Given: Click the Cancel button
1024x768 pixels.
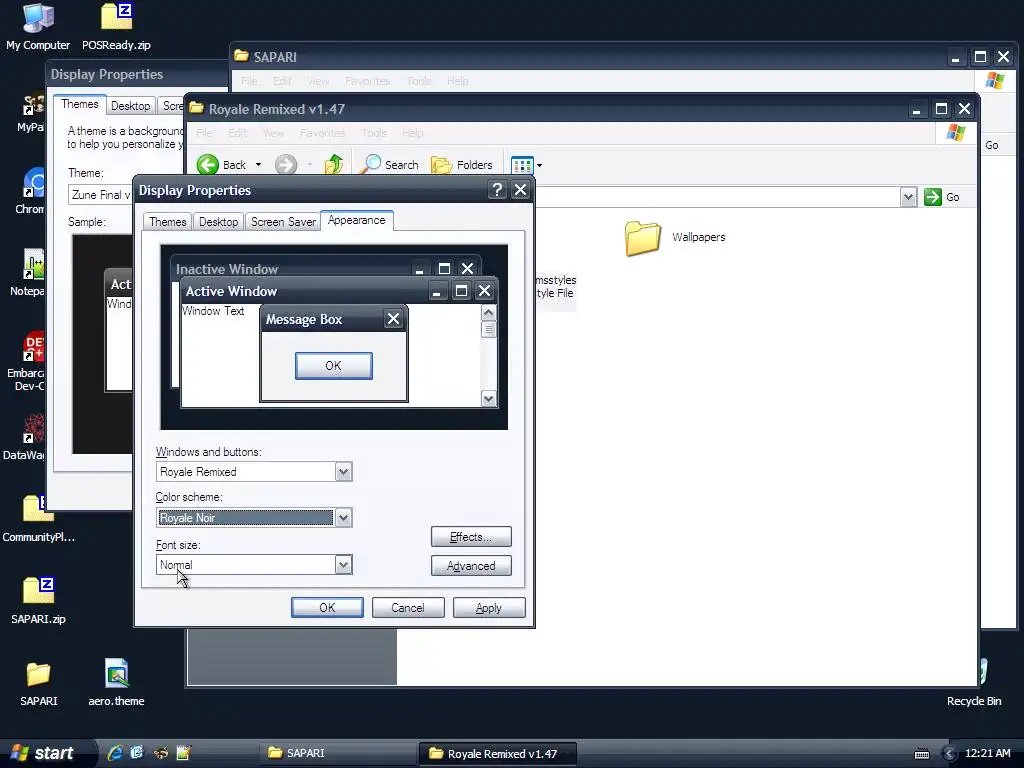Looking at the screenshot, I should pyautogui.click(x=408, y=607).
